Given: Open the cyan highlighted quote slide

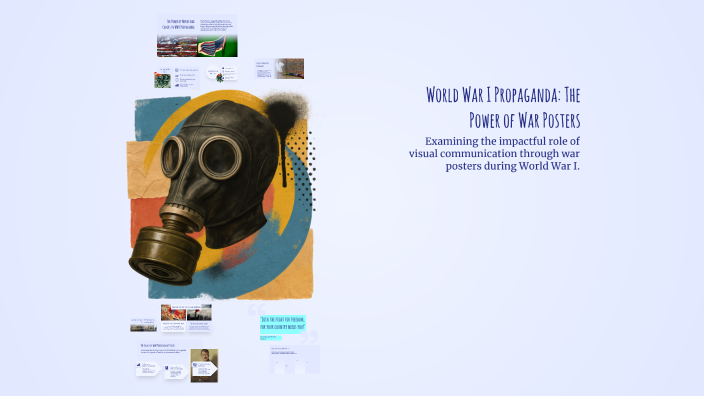Looking at the screenshot, I should tap(283, 326).
